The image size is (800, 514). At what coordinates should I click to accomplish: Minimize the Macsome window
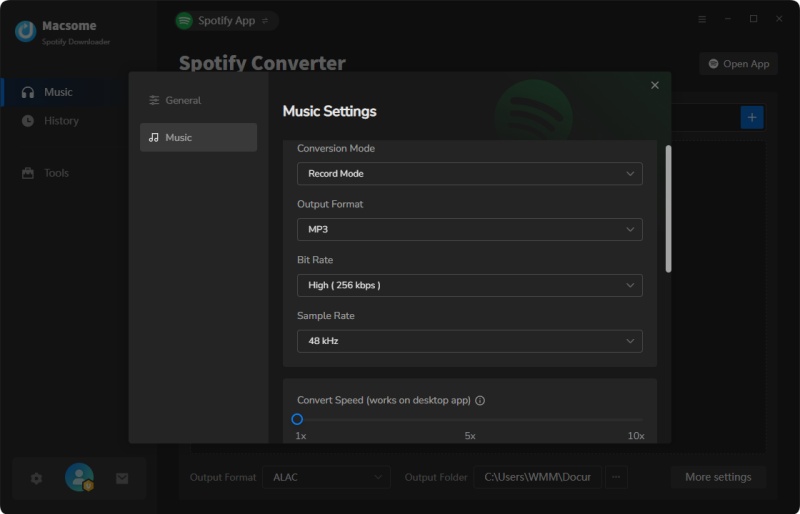(728, 19)
